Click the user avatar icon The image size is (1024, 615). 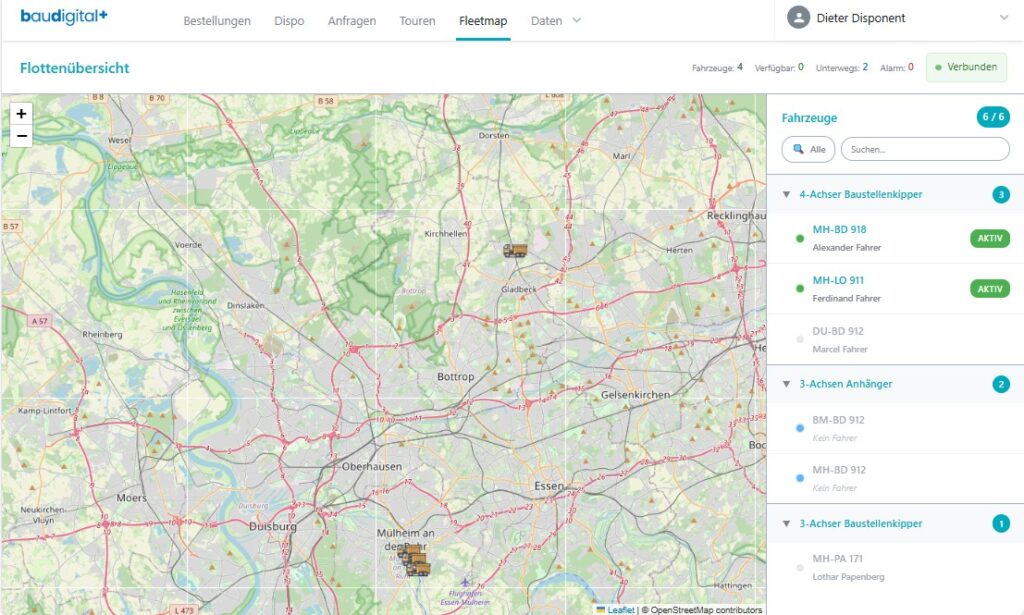[x=798, y=18]
